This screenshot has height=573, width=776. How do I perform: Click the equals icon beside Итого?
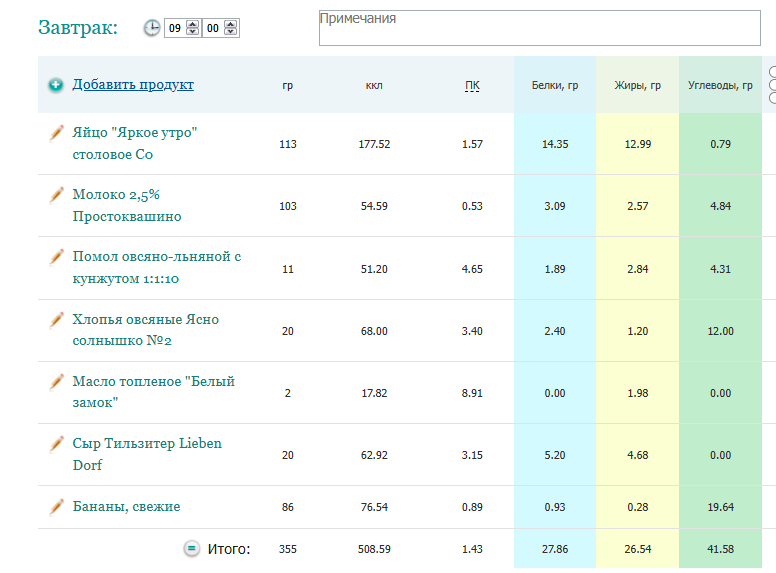[192, 548]
